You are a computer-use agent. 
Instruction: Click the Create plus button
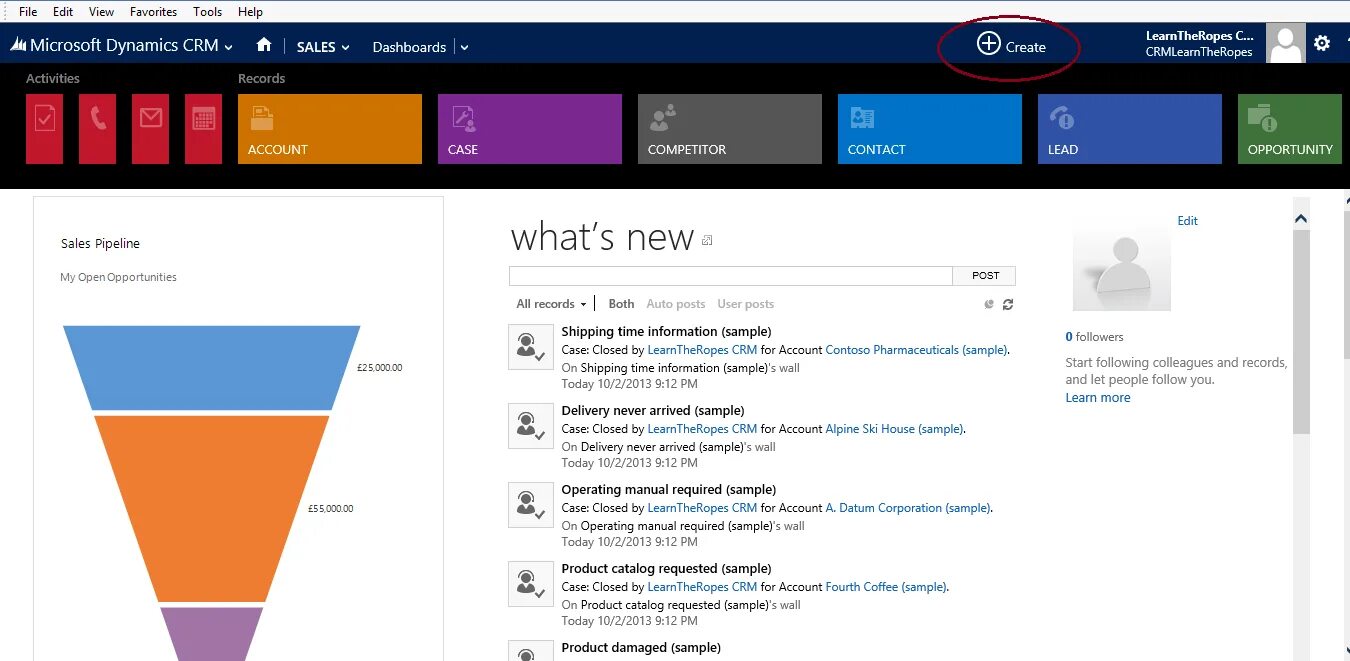tap(1011, 45)
